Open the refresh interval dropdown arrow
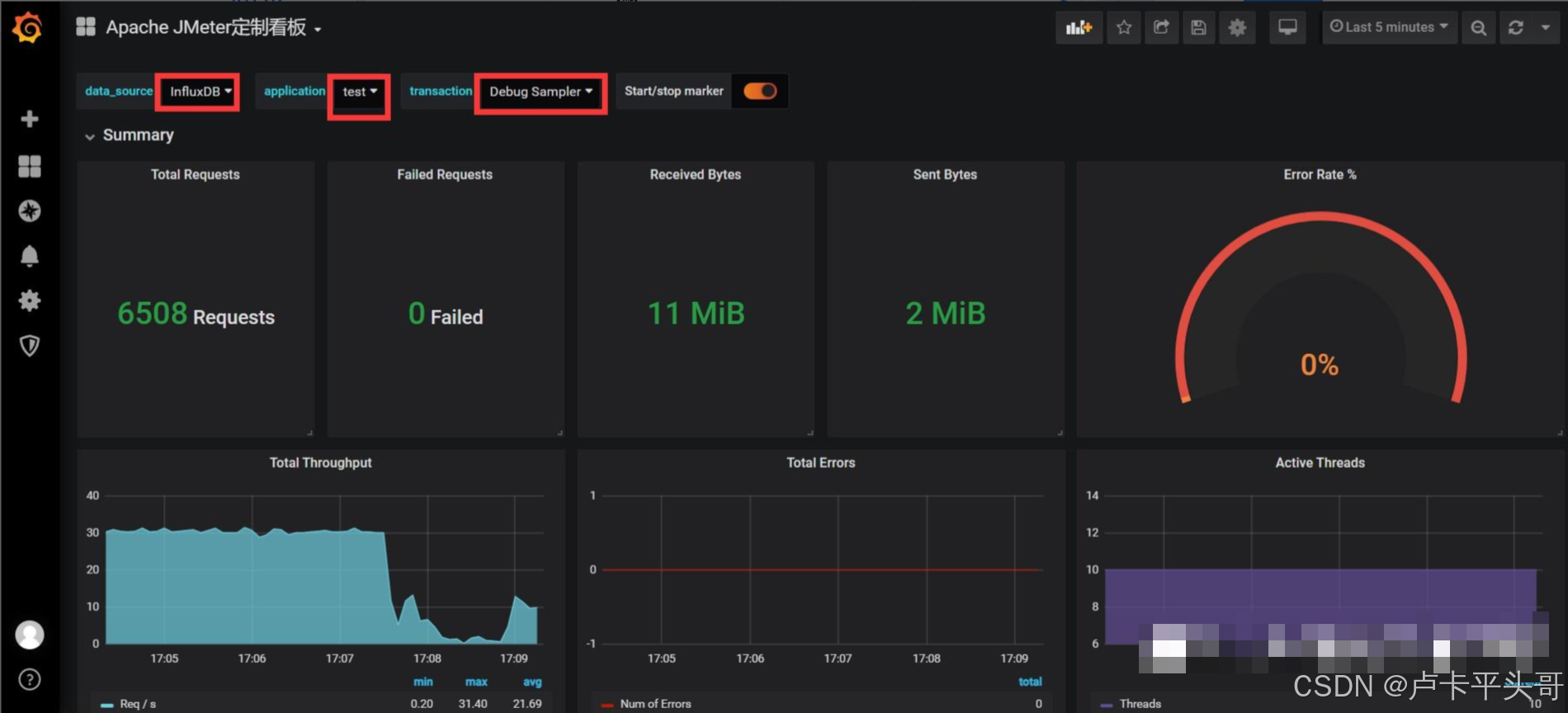The width and height of the screenshot is (1568, 713). click(1546, 27)
